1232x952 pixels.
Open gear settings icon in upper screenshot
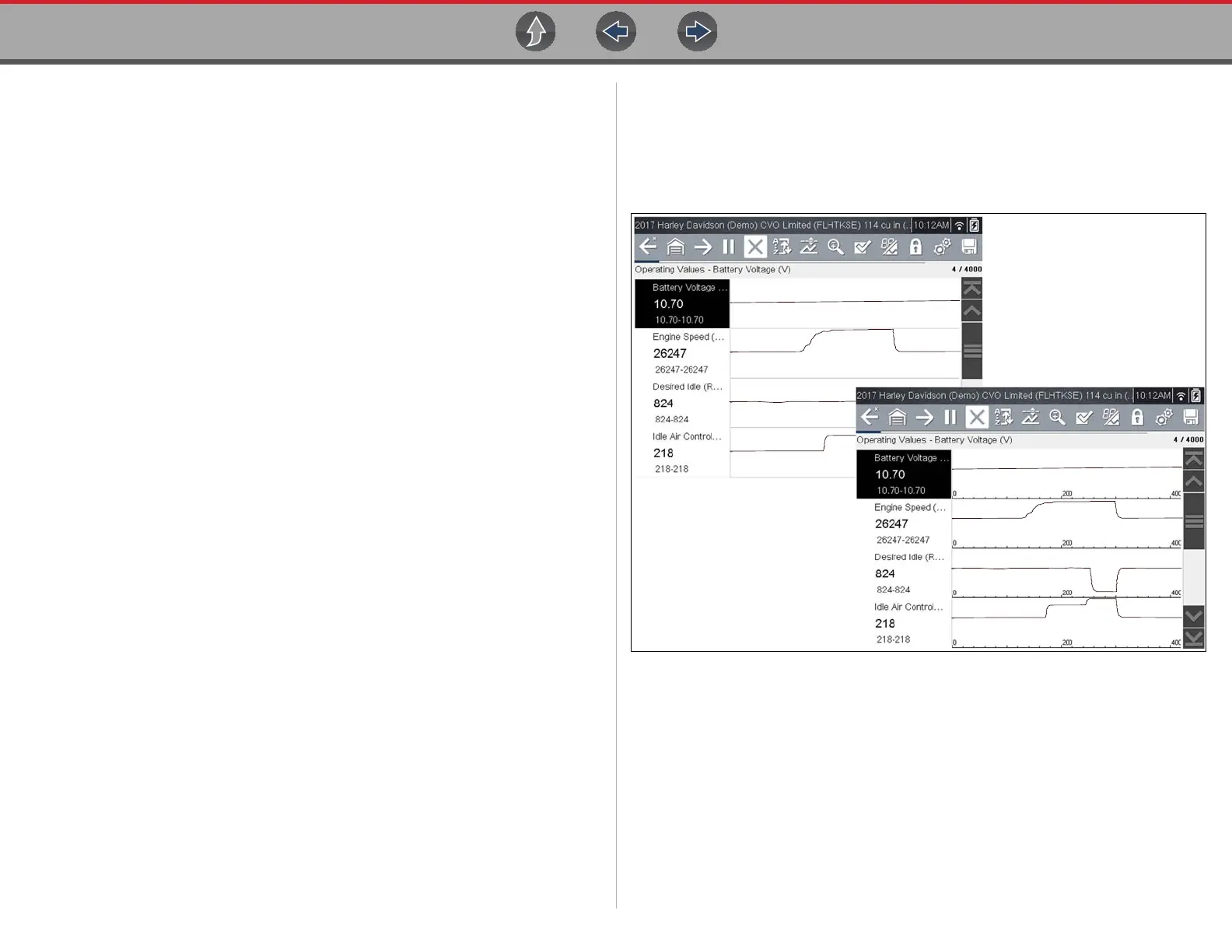coord(943,247)
